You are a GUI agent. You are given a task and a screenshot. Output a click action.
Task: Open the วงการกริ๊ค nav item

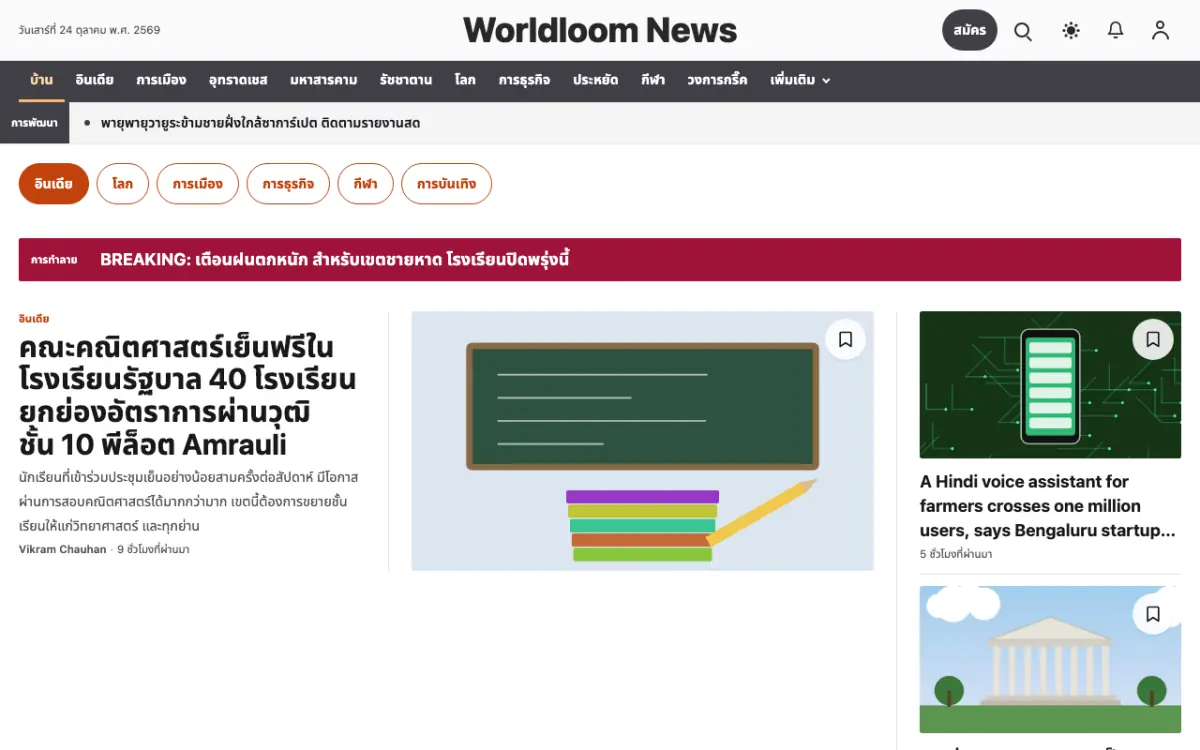tap(717, 80)
